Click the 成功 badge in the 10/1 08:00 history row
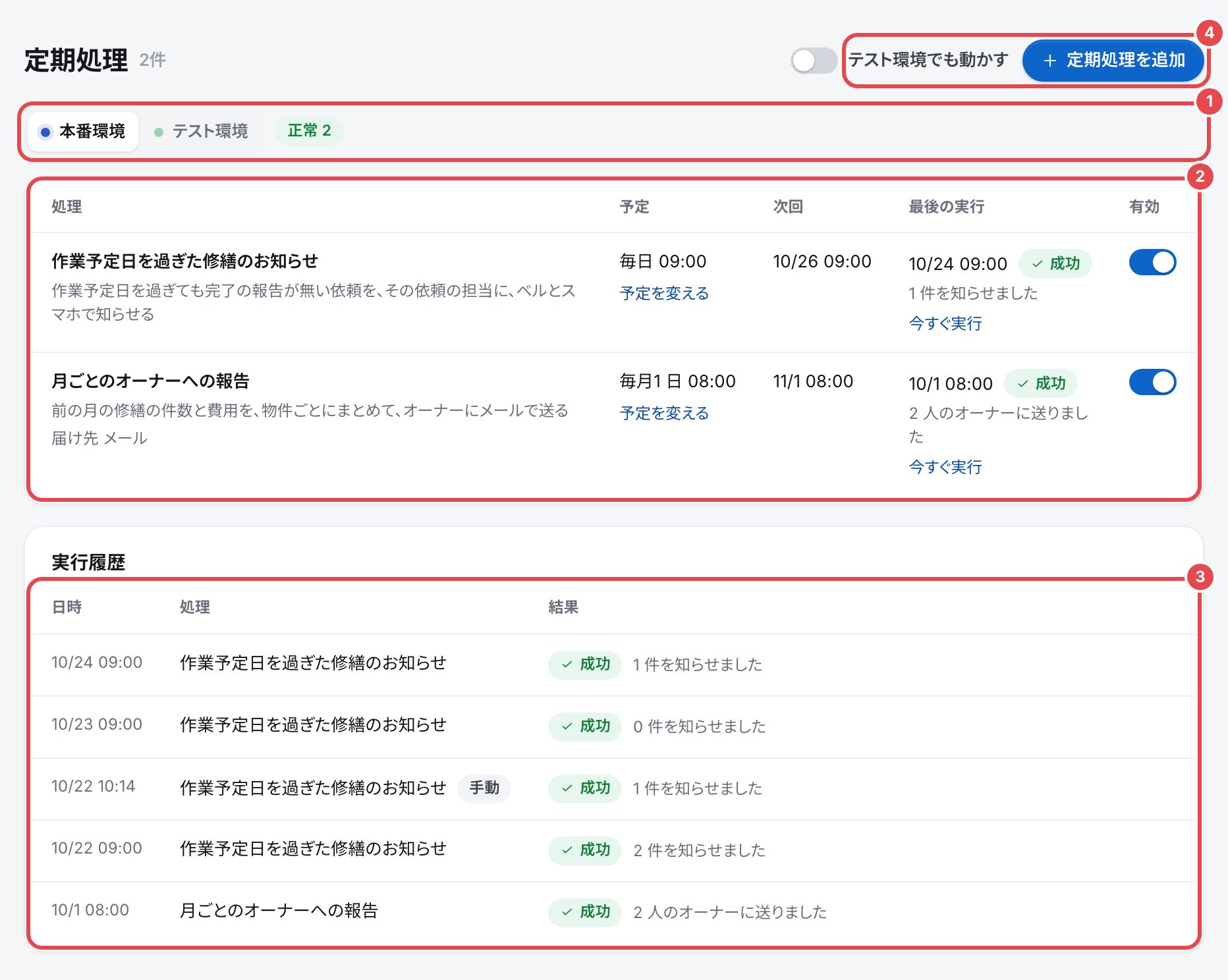1228x980 pixels. click(x=585, y=912)
